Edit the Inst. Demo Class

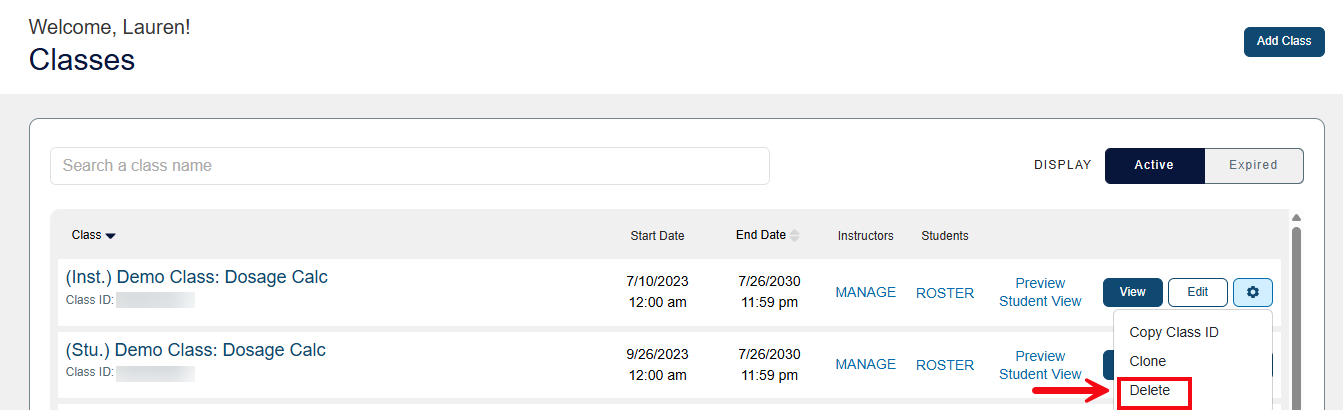1198,292
